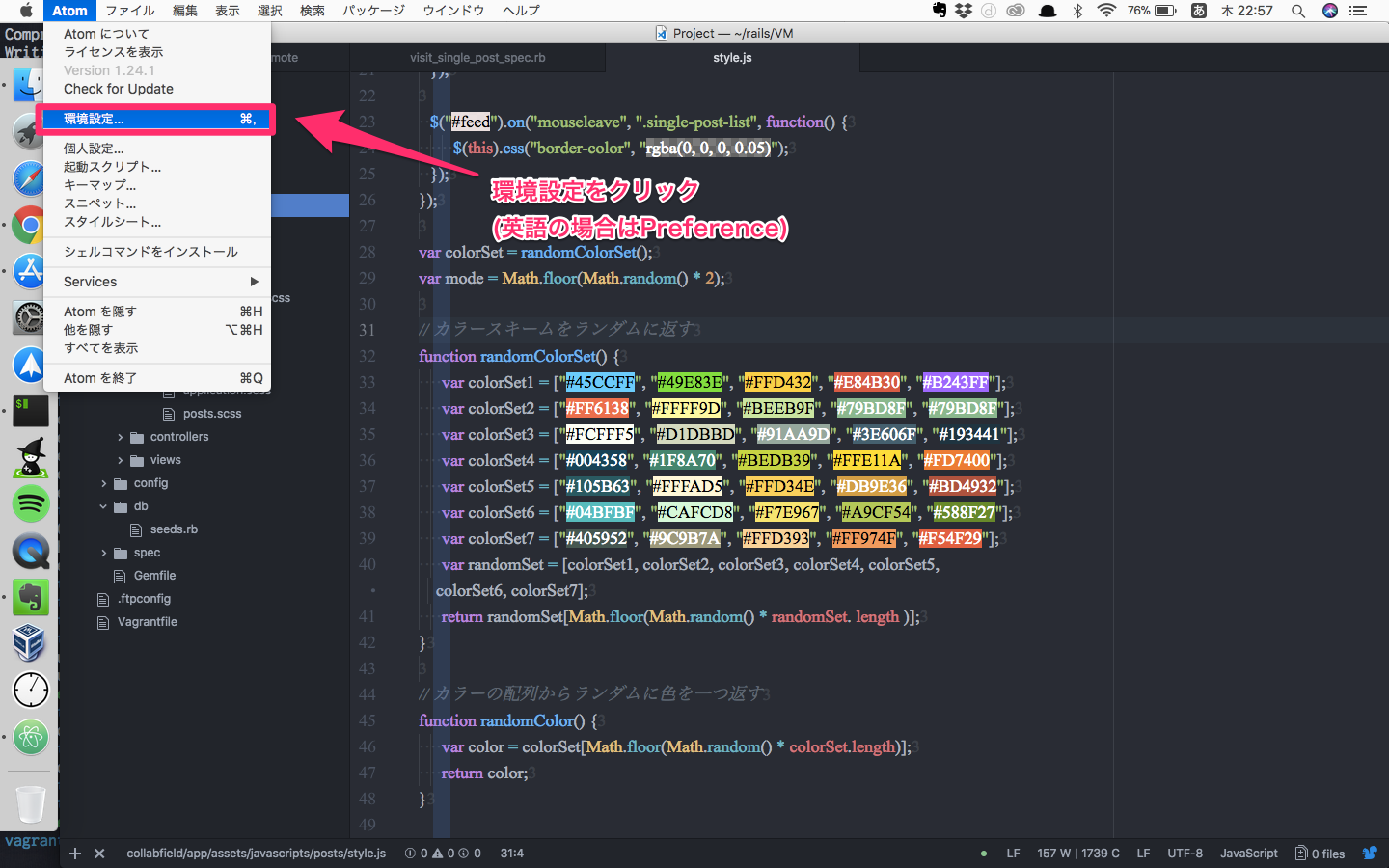Open Notification Center list icon
Screen dimensions: 1389x868
click(1358, 11)
